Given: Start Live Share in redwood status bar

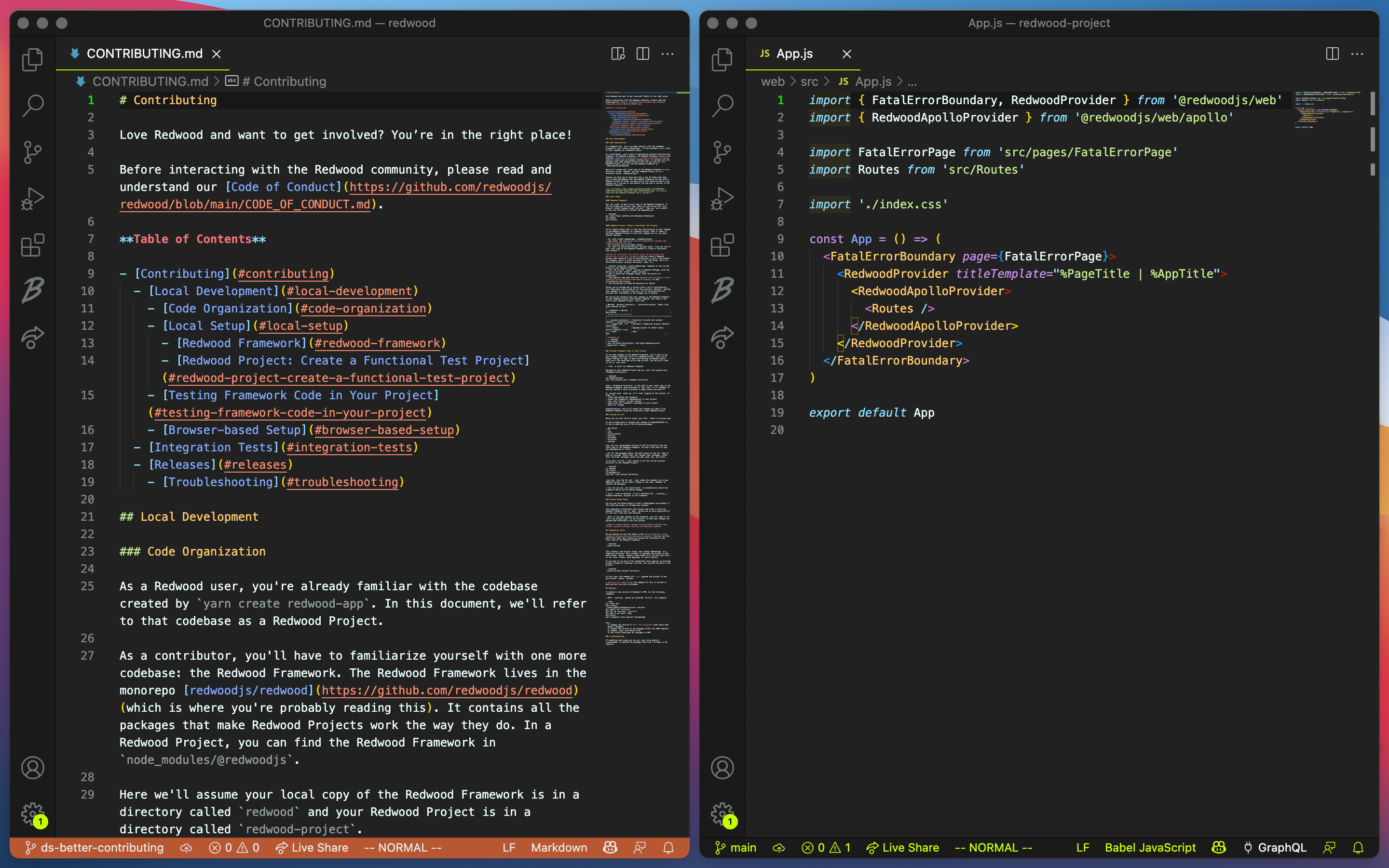Looking at the screenshot, I should (x=312, y=848).
